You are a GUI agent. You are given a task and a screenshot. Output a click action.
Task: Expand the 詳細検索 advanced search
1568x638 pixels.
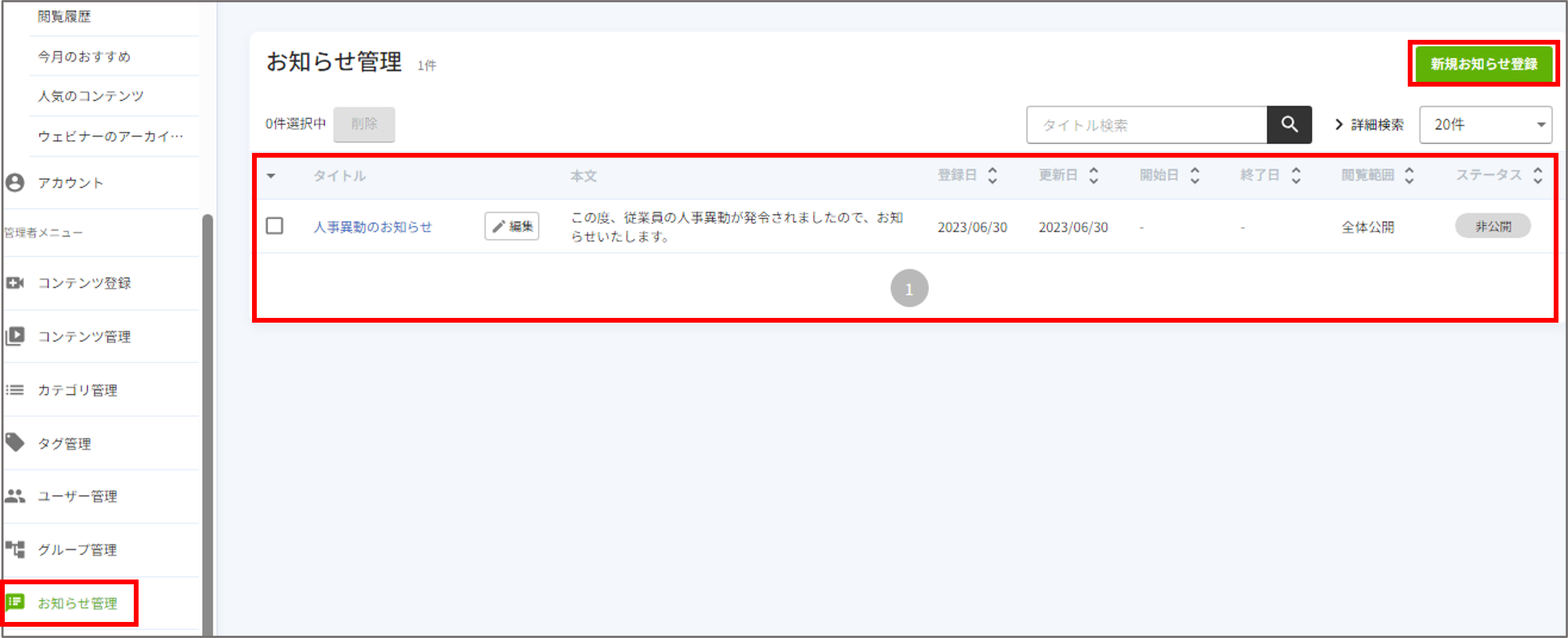1369,125
